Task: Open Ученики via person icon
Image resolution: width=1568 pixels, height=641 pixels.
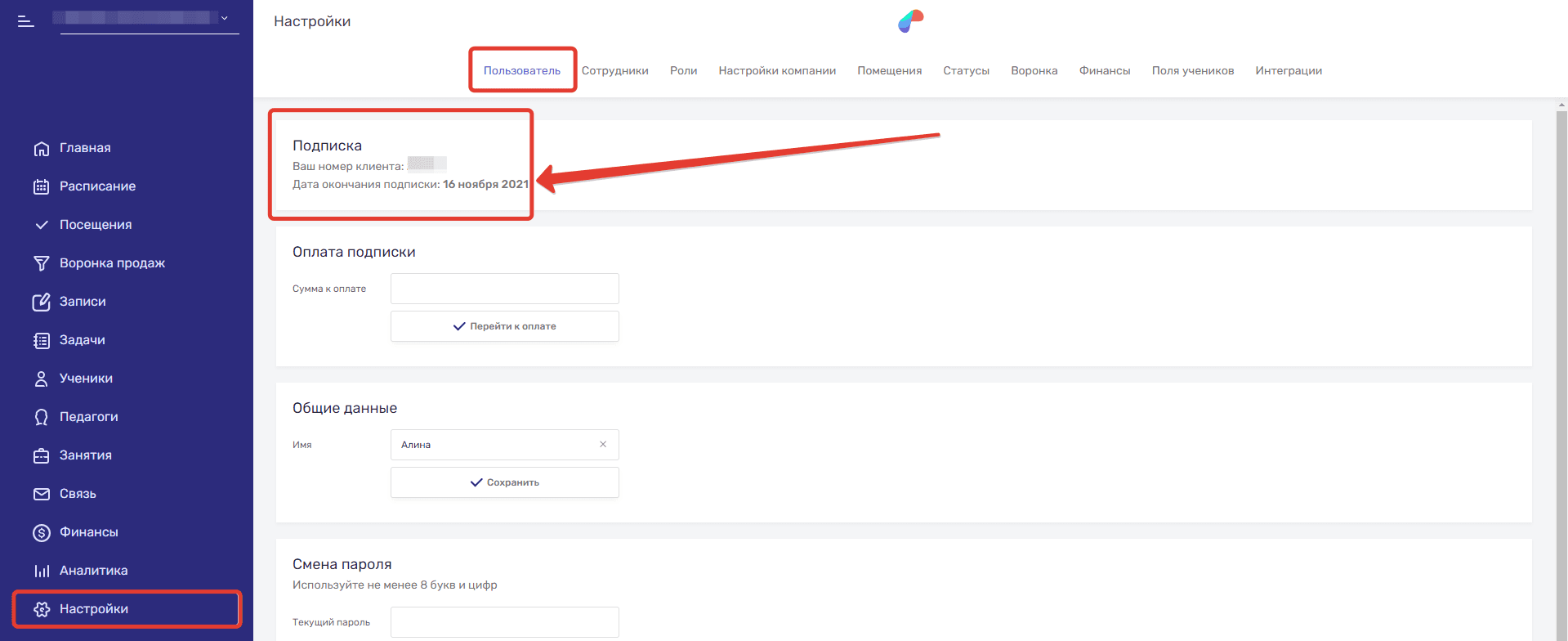Action: (x=41, y=379)
